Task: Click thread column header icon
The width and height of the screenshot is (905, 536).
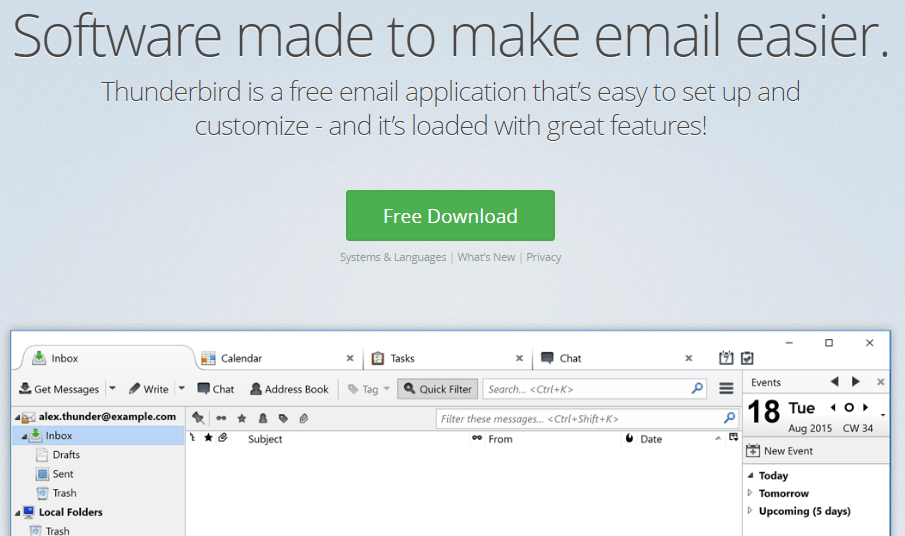Action: (192, 438)
